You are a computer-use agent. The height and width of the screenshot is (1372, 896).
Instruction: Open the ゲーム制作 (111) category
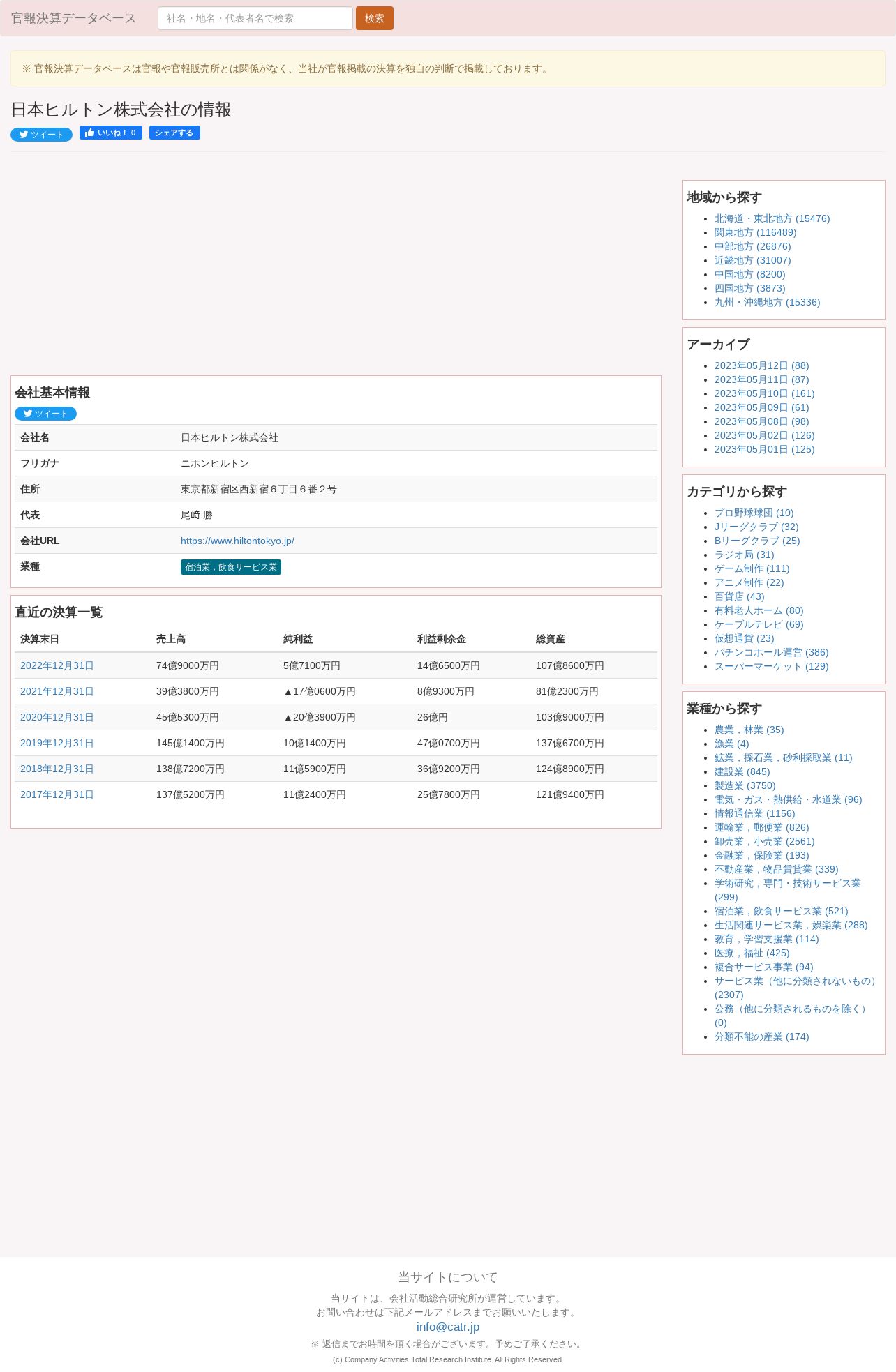(x=752, y=568)
